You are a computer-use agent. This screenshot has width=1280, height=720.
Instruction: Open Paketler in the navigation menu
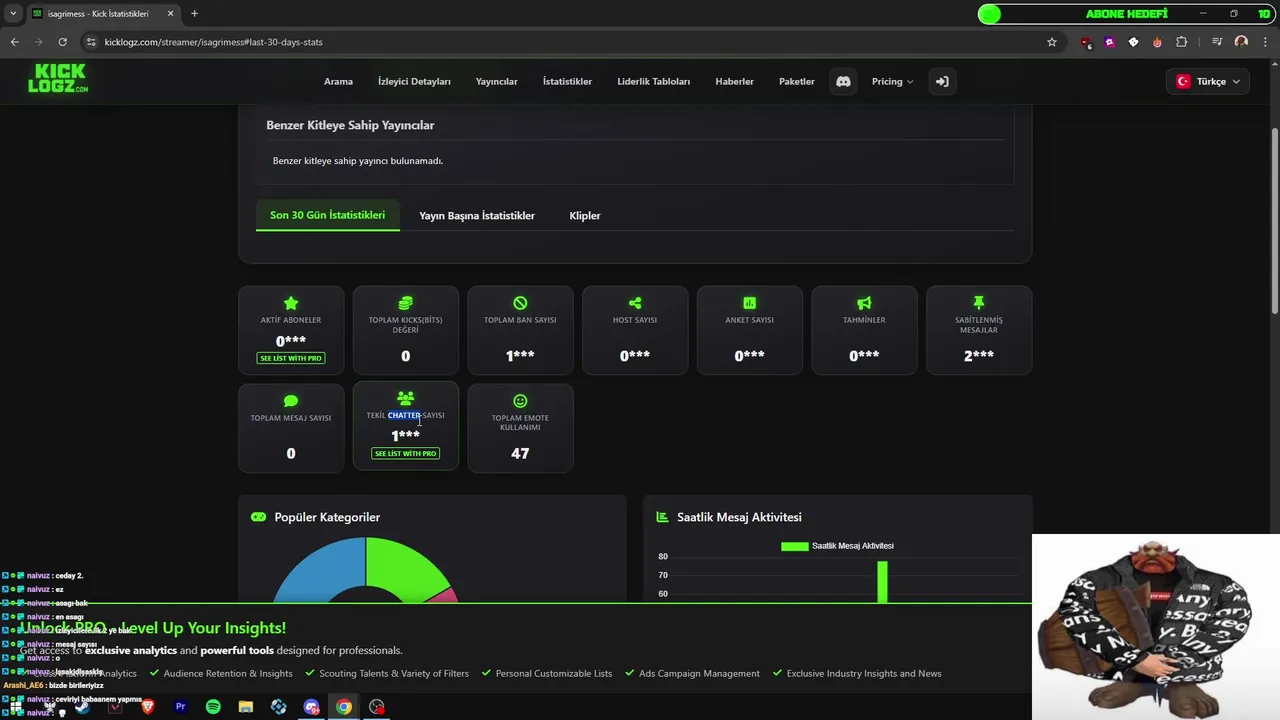(797, 81)
